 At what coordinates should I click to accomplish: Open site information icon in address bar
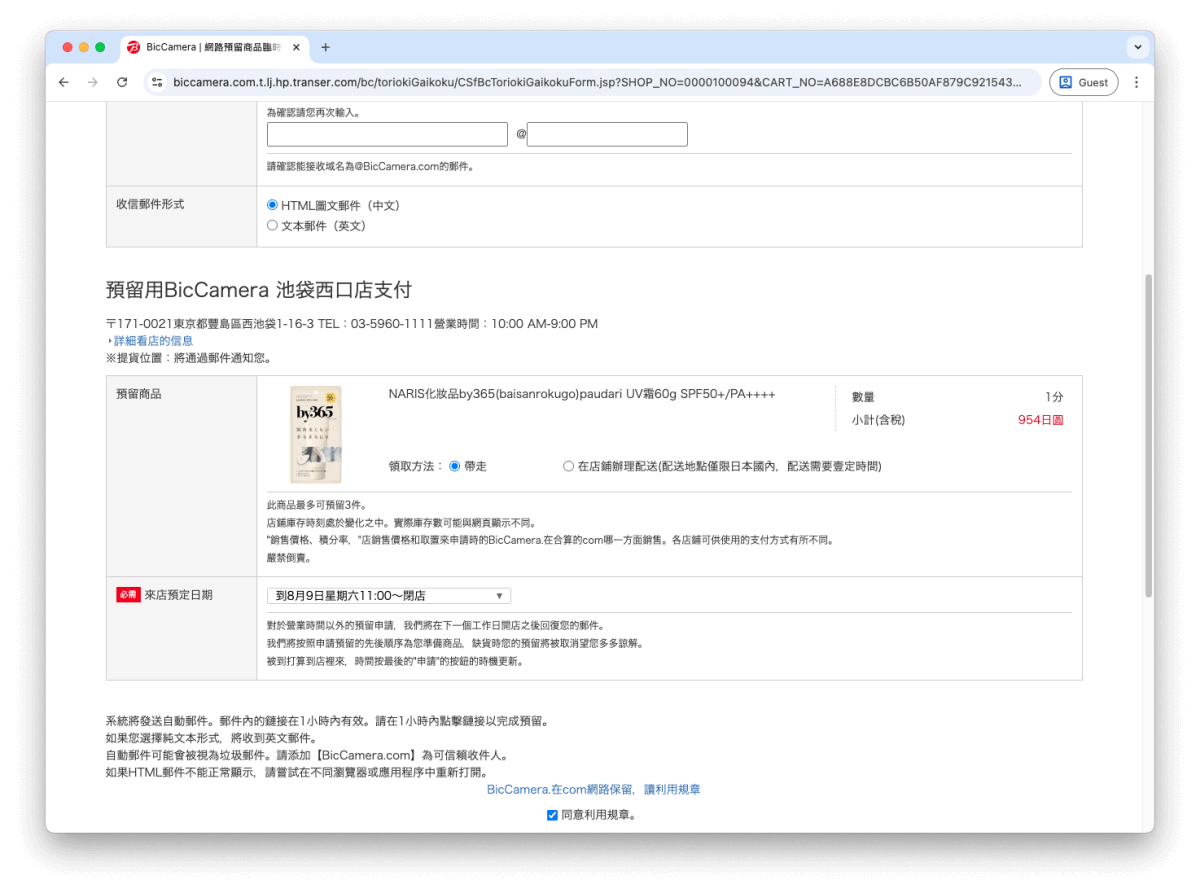point(157,82)
